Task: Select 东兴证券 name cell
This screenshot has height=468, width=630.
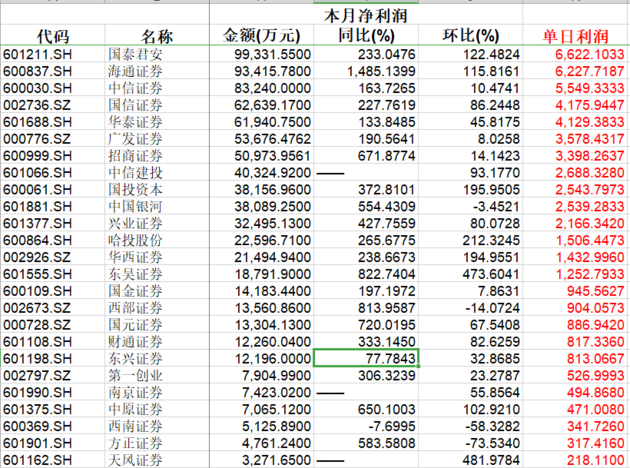Action: coord(157,358)
